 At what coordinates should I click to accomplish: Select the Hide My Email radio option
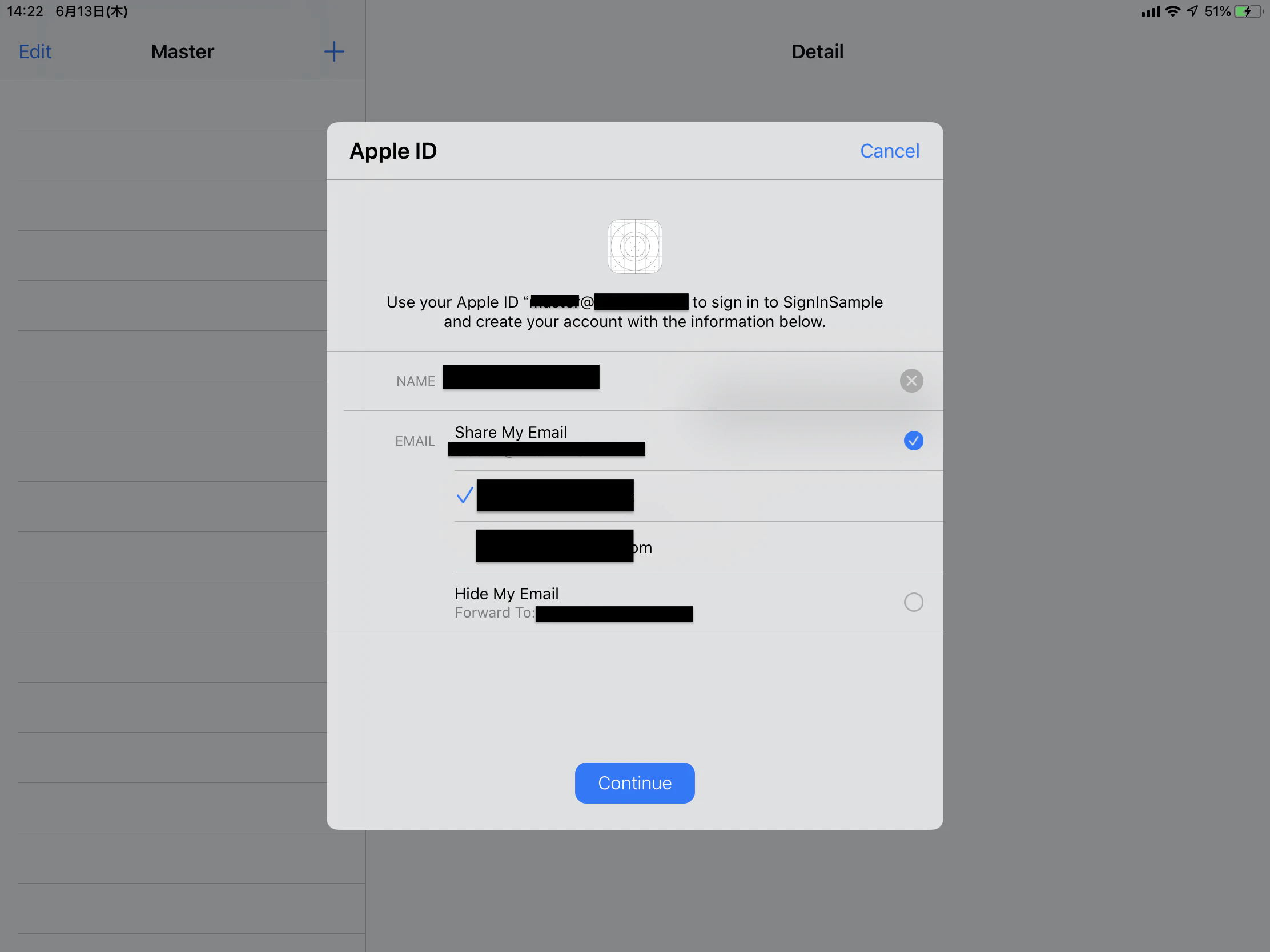(914, 602)
